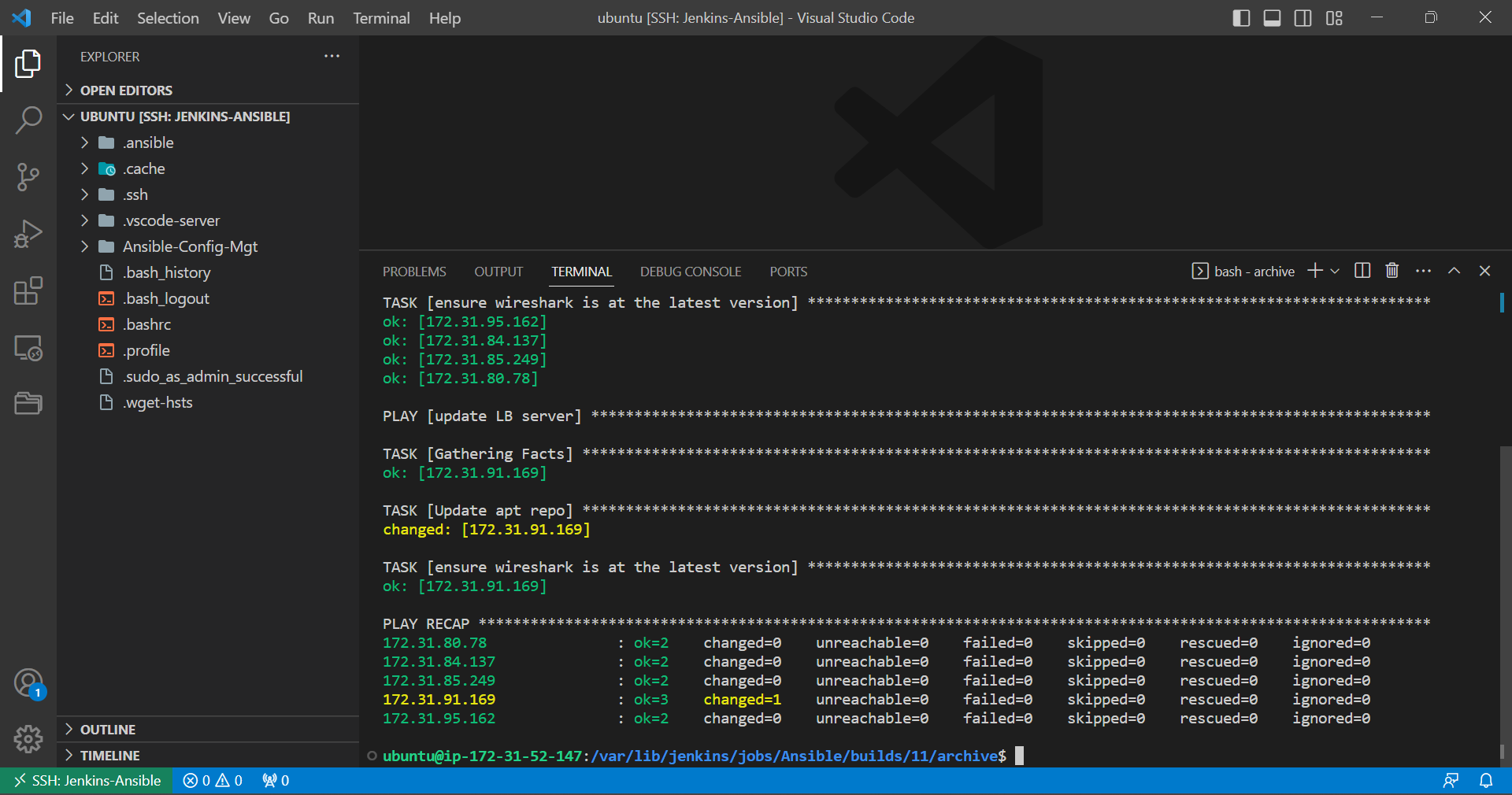Launch a new terminal with the plus icon
The width and height of the screenshot is (1512, 795).
[x=1314, y=271]
